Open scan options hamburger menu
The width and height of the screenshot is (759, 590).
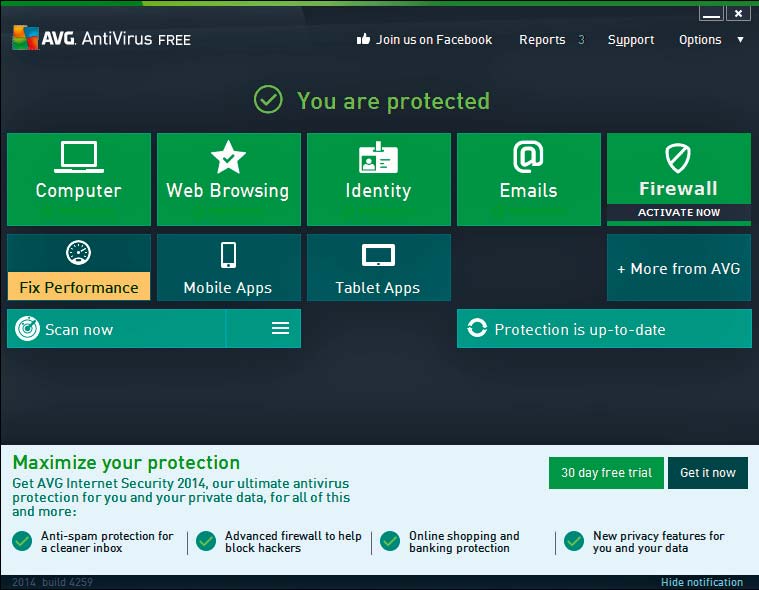click(x=280, y=328)
